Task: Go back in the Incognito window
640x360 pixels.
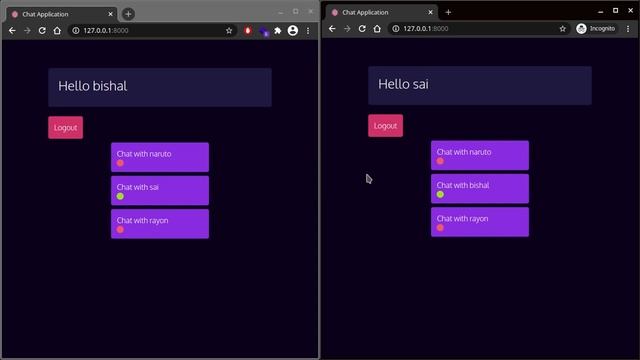Action: tap(332, 29)
